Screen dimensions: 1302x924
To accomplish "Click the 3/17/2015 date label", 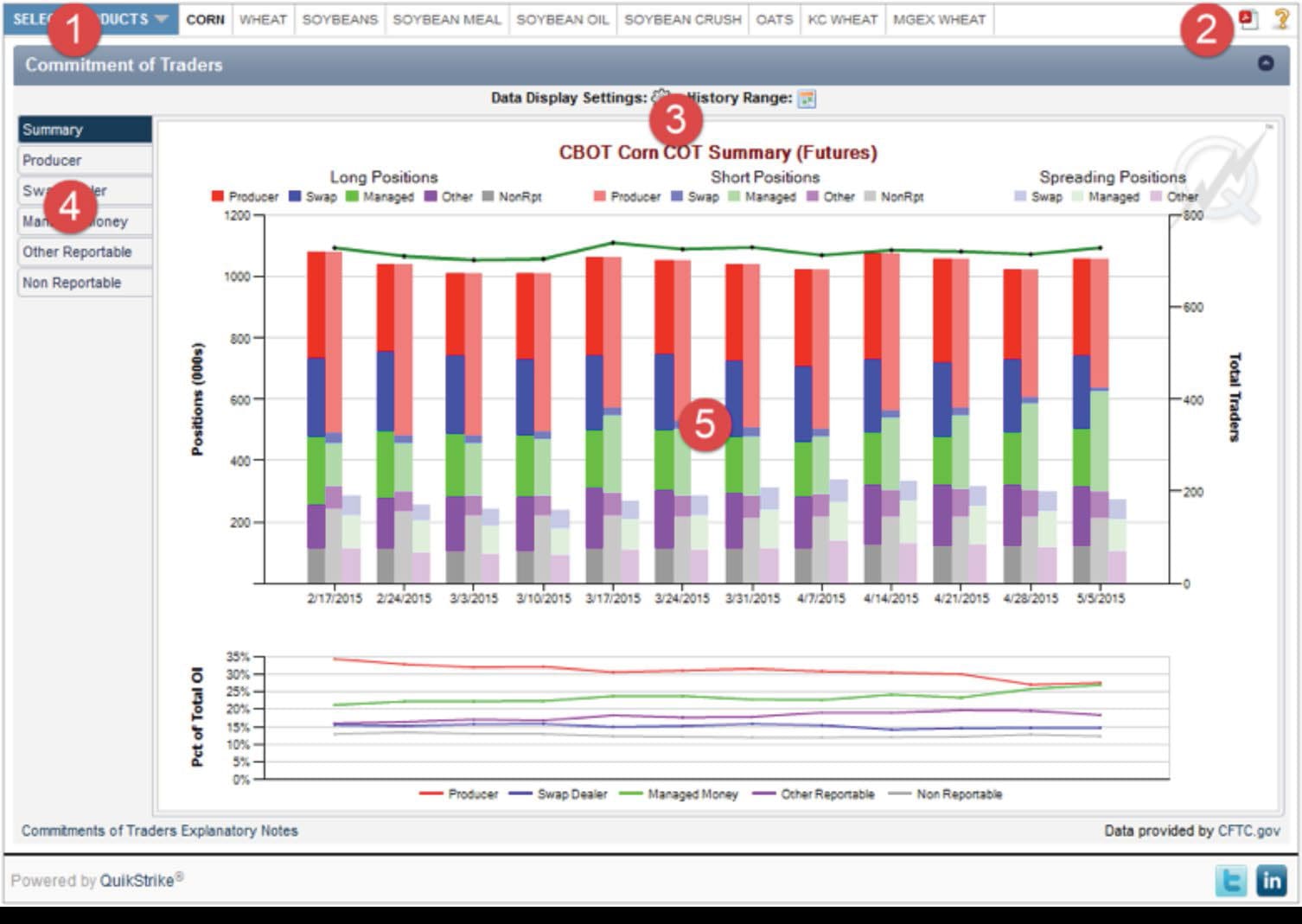I will tap(613, 598).
